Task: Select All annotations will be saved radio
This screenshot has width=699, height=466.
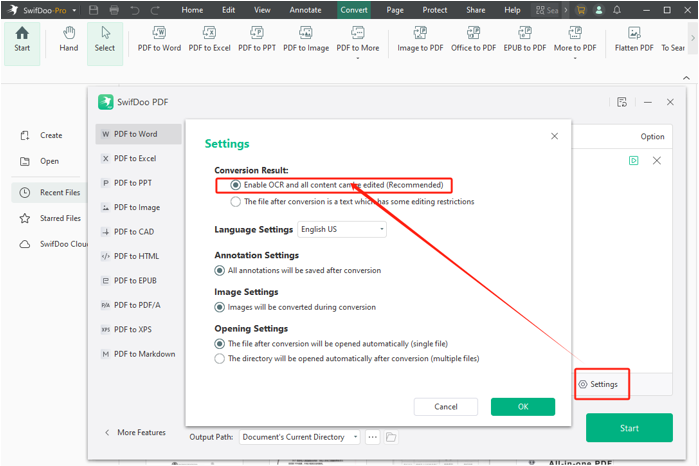Action: point(219,270)
